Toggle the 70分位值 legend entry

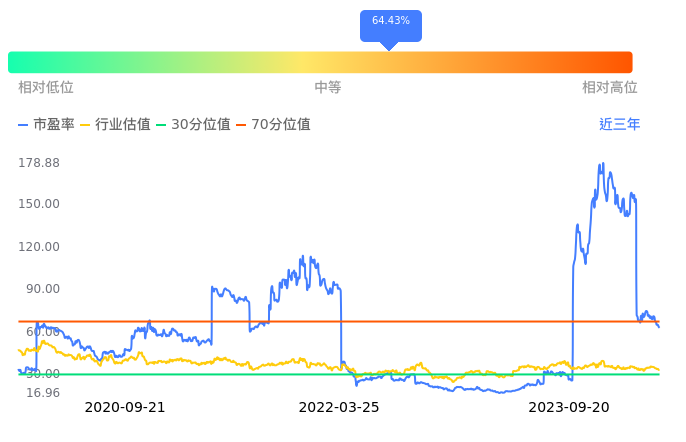pos(273,125)
